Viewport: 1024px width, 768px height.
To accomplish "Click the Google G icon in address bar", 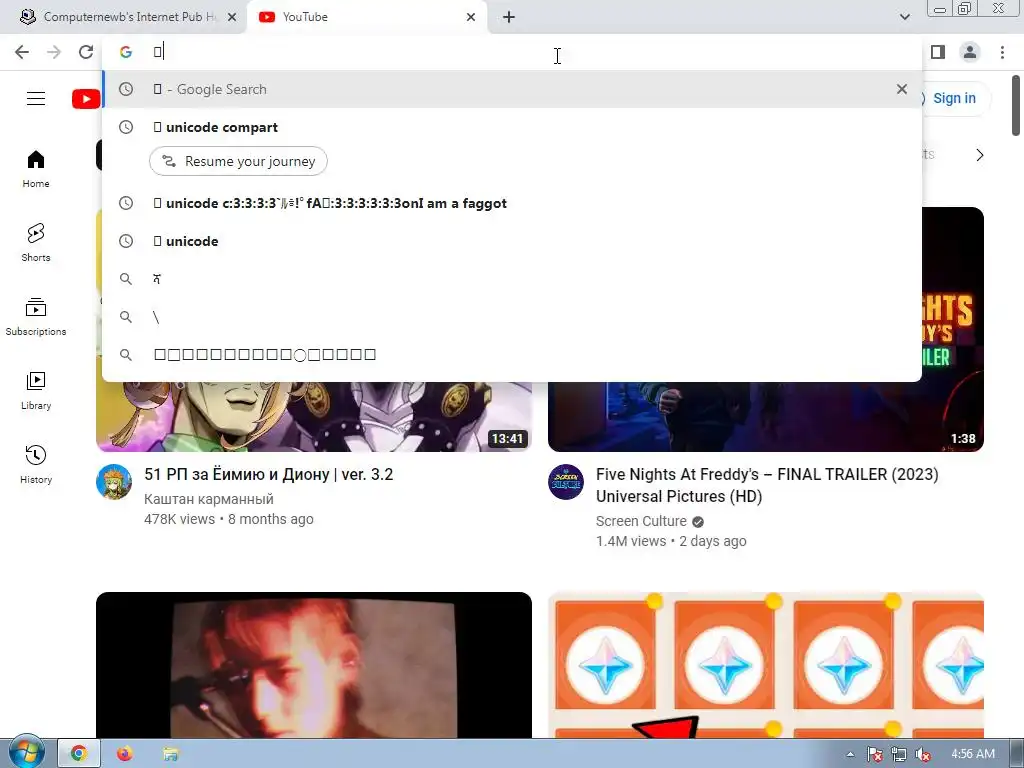I will click(126, 52).
